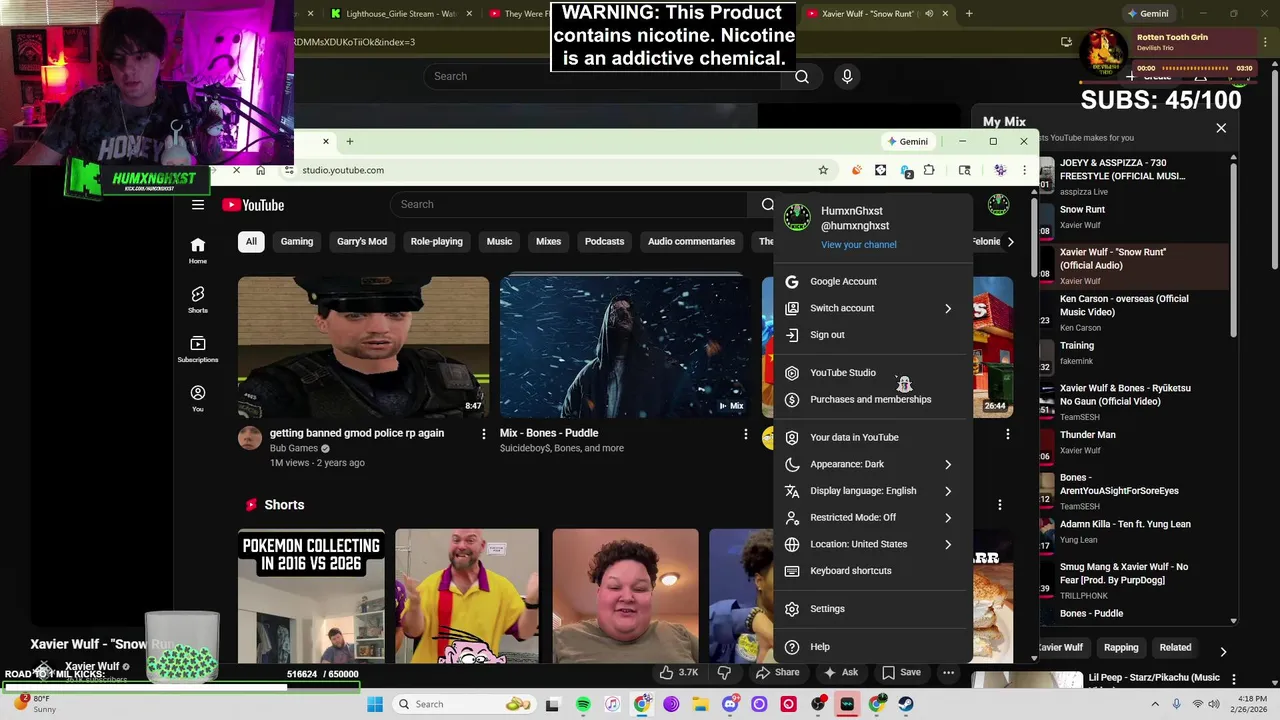Expand Appearance: Dark options
This screenshot has height=720, width=1280.
pos(872,464)
